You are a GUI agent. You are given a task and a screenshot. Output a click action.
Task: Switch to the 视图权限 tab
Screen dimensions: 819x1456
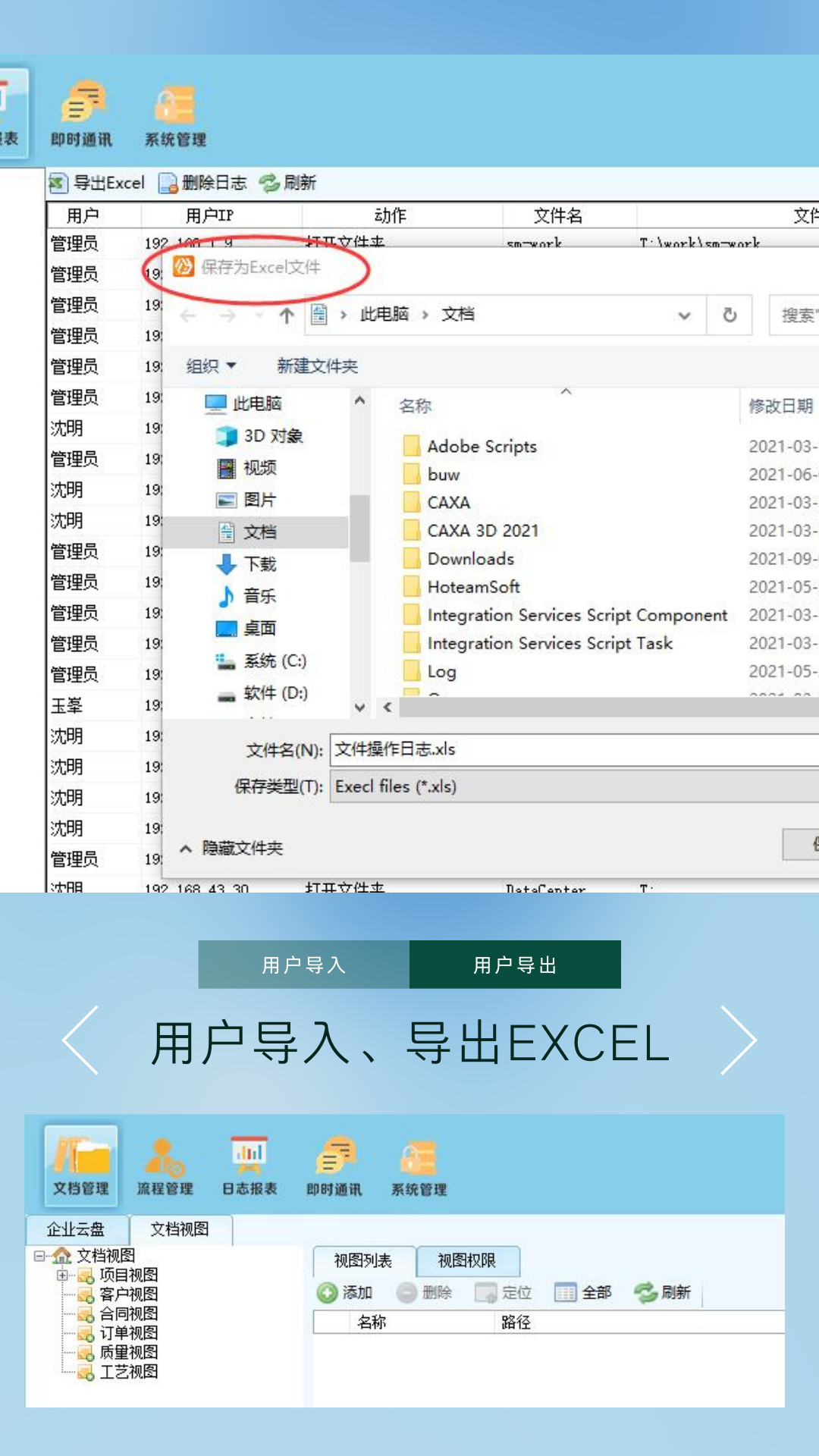point(467,1260)
